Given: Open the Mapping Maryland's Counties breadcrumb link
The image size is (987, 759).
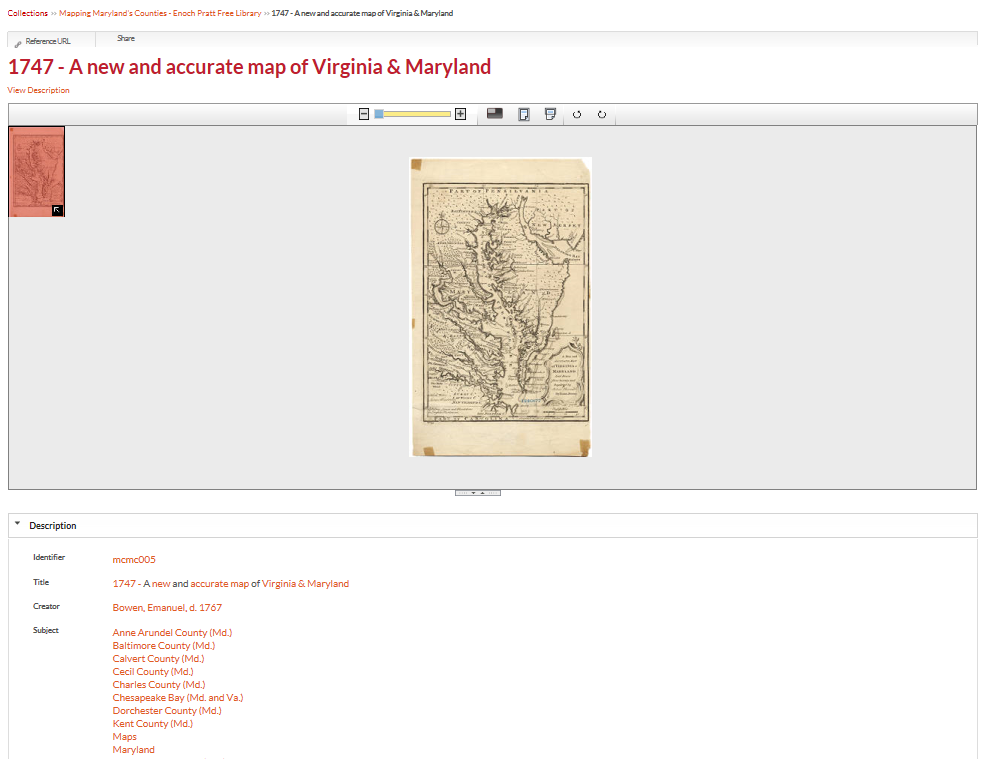Looking at the screenshot, I should coord(160,13).
